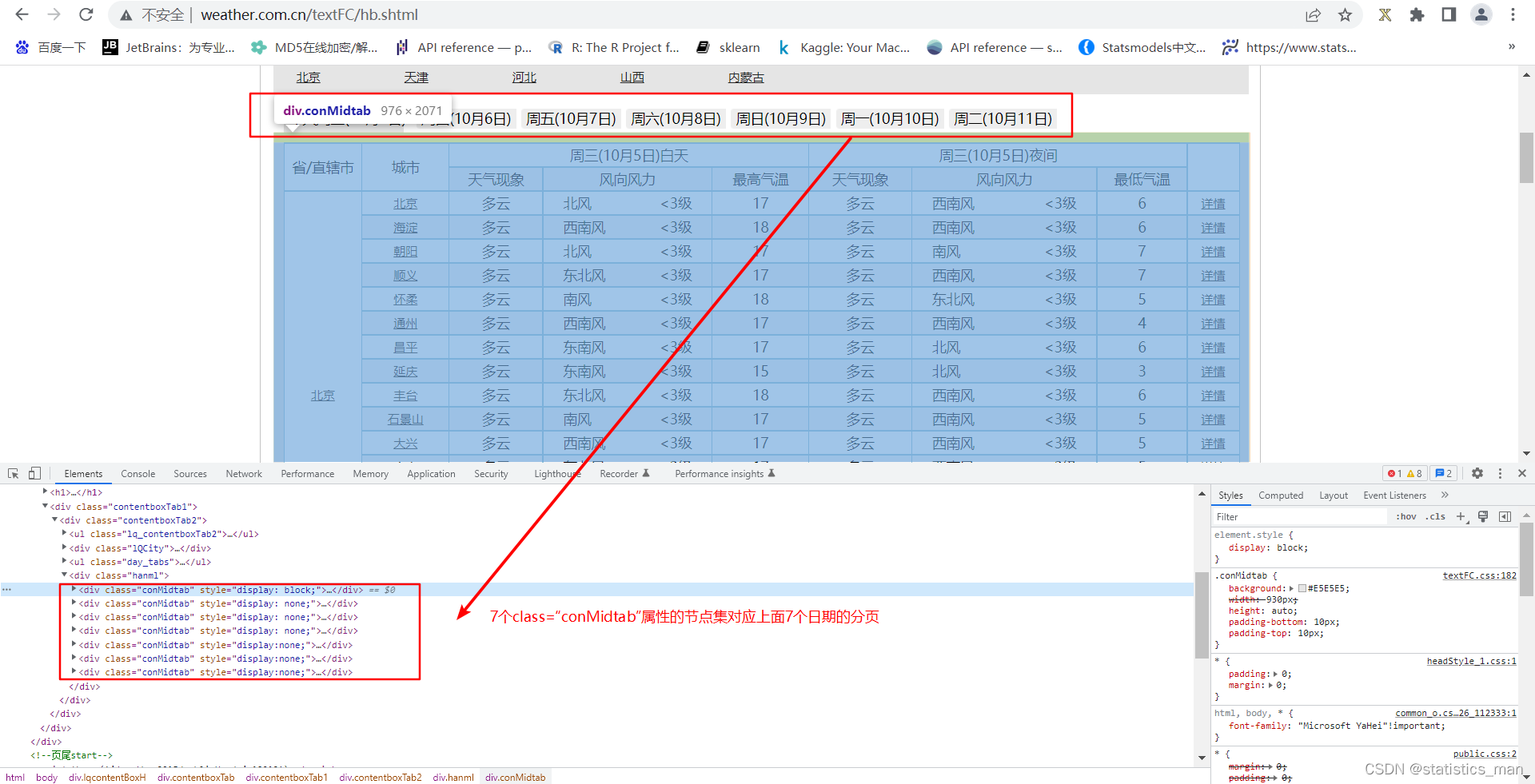Open 详情 link for 海淀 row
This screenshot has height=784, width=1535.
pyautogui.click(x=1213, y=228)
